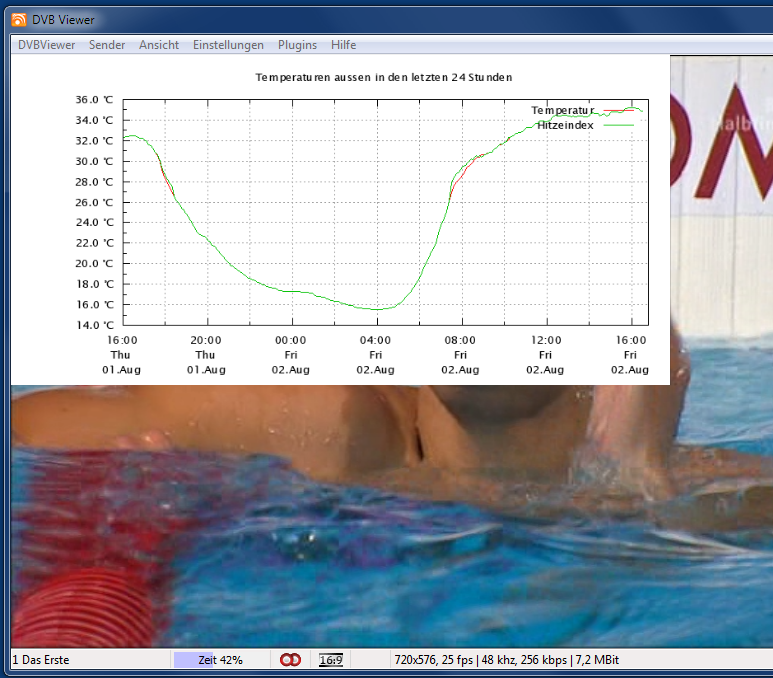Click the '12:00 Fri 02.Aug' time label
The height and width of the screenshot is (678, 773).
[545, 355]
